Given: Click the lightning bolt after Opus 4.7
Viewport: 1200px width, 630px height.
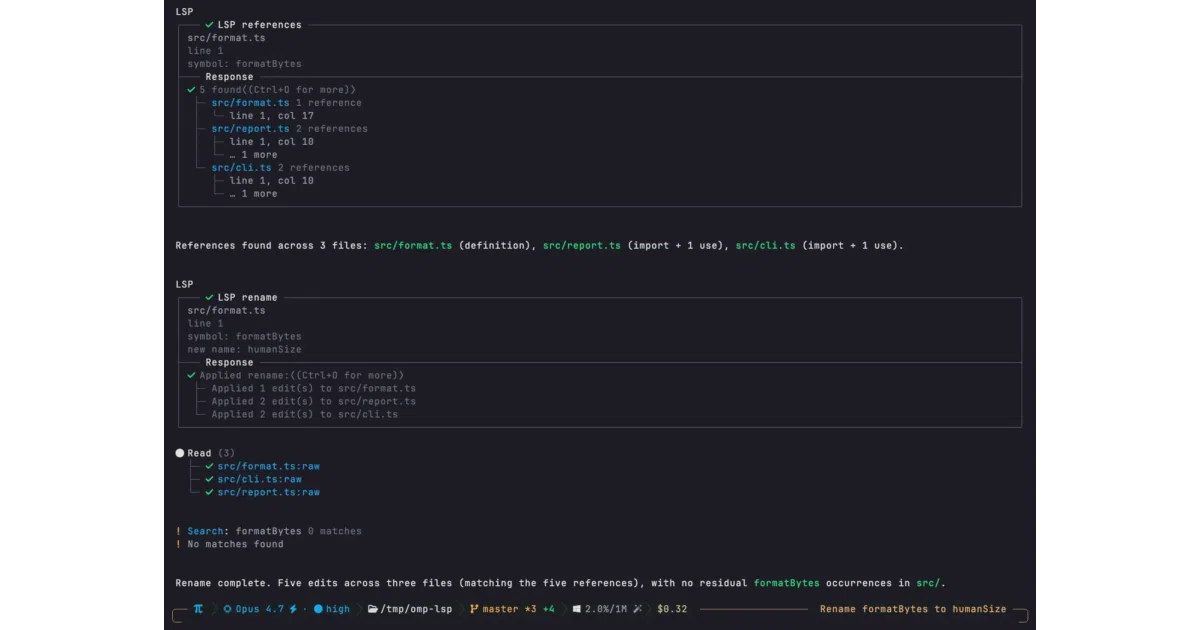Looking at the screenshot, I should pyautogui.click(x=293, y=608).
